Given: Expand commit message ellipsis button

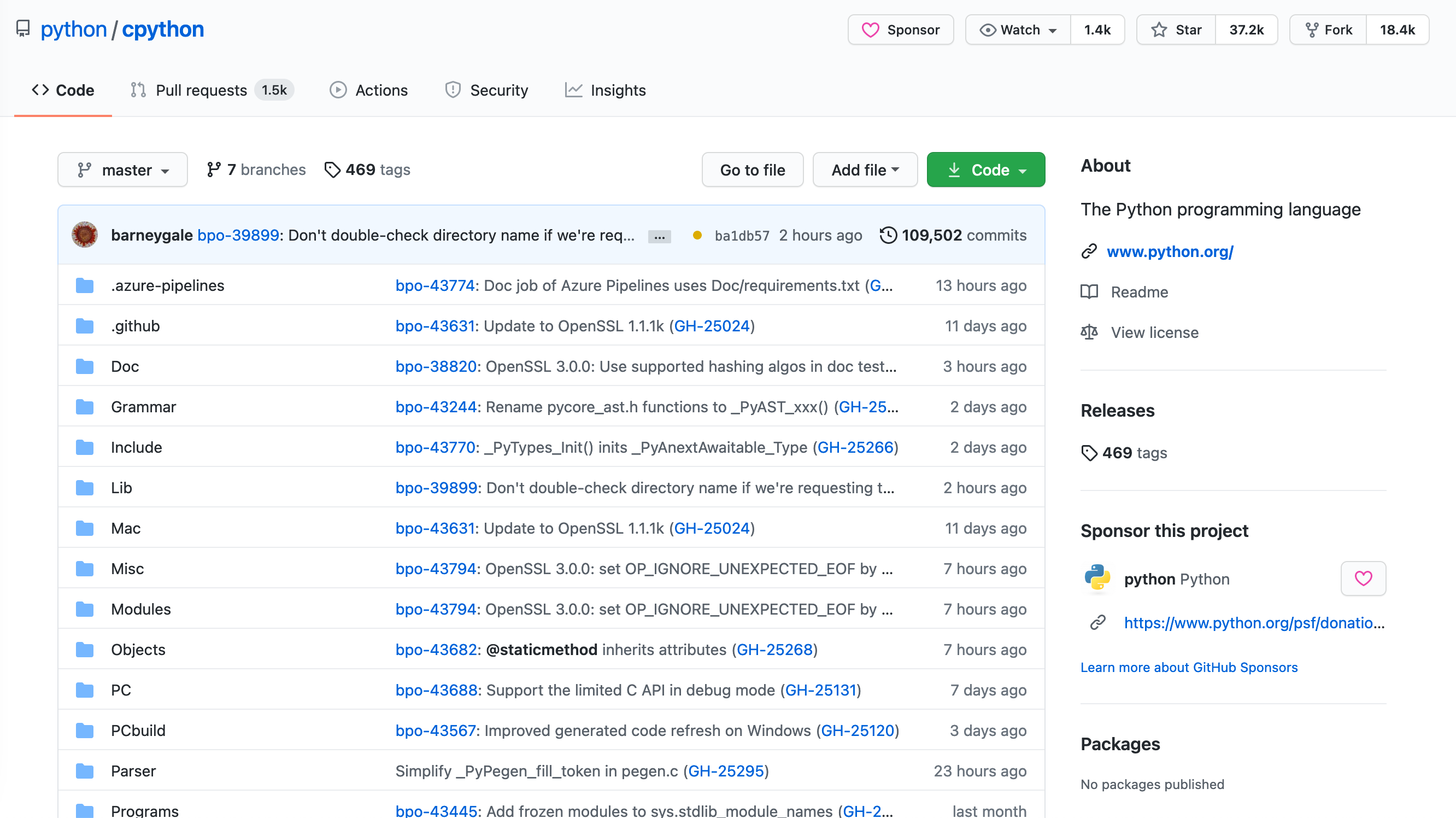Looking at the screenshot, I should pos(659,236).
